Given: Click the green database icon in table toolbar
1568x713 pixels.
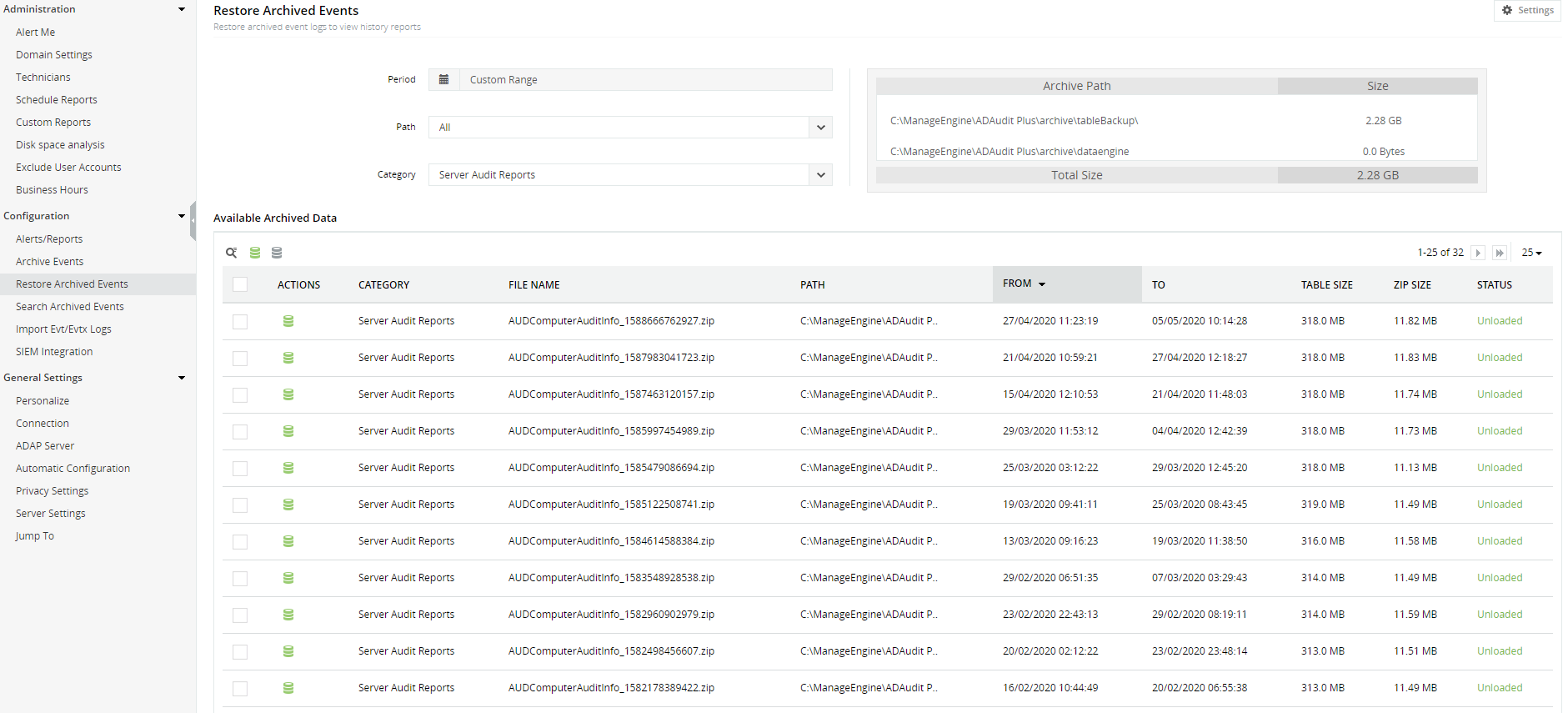Looking at the screenshot, I should tap(255, 253).
